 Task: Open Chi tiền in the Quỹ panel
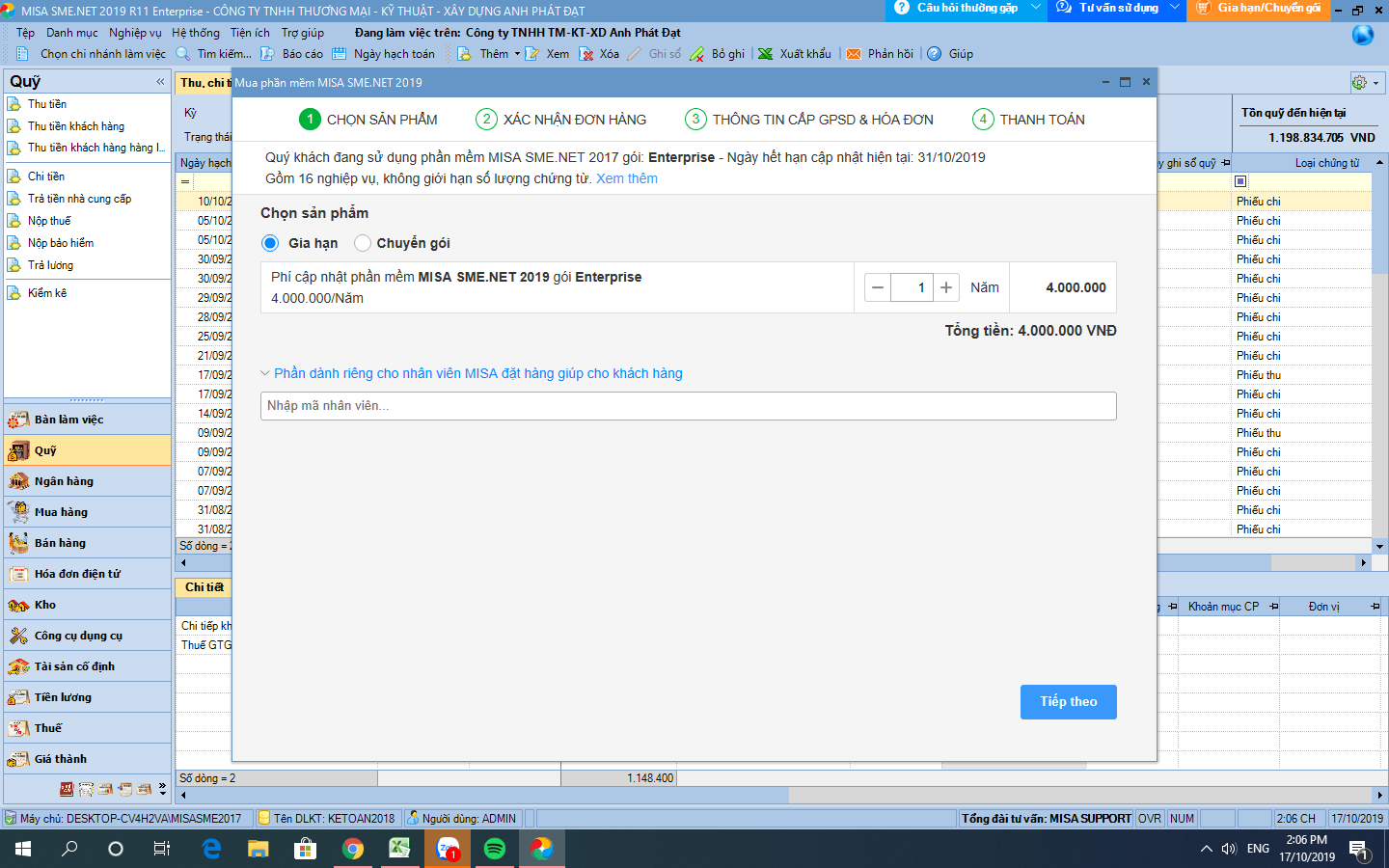coord(46,176)
